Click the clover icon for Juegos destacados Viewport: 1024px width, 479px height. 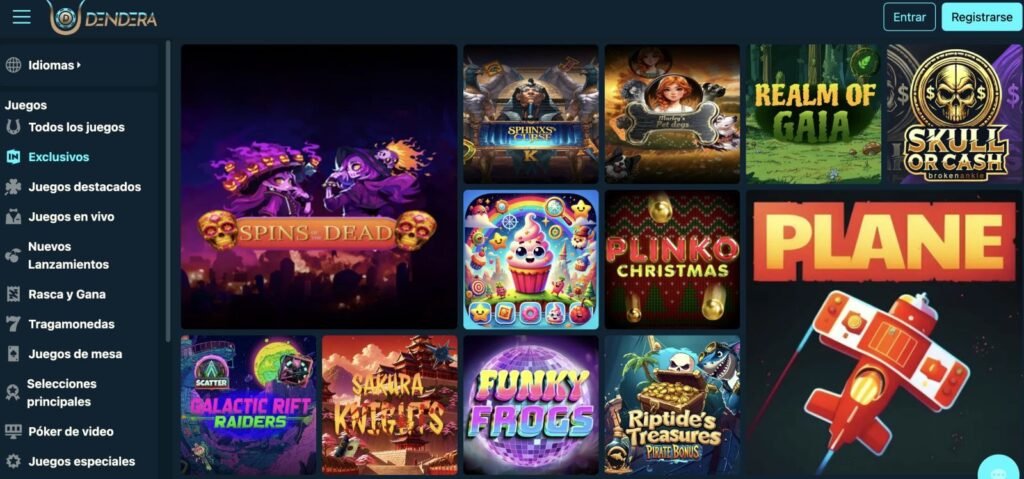(13, 187)
